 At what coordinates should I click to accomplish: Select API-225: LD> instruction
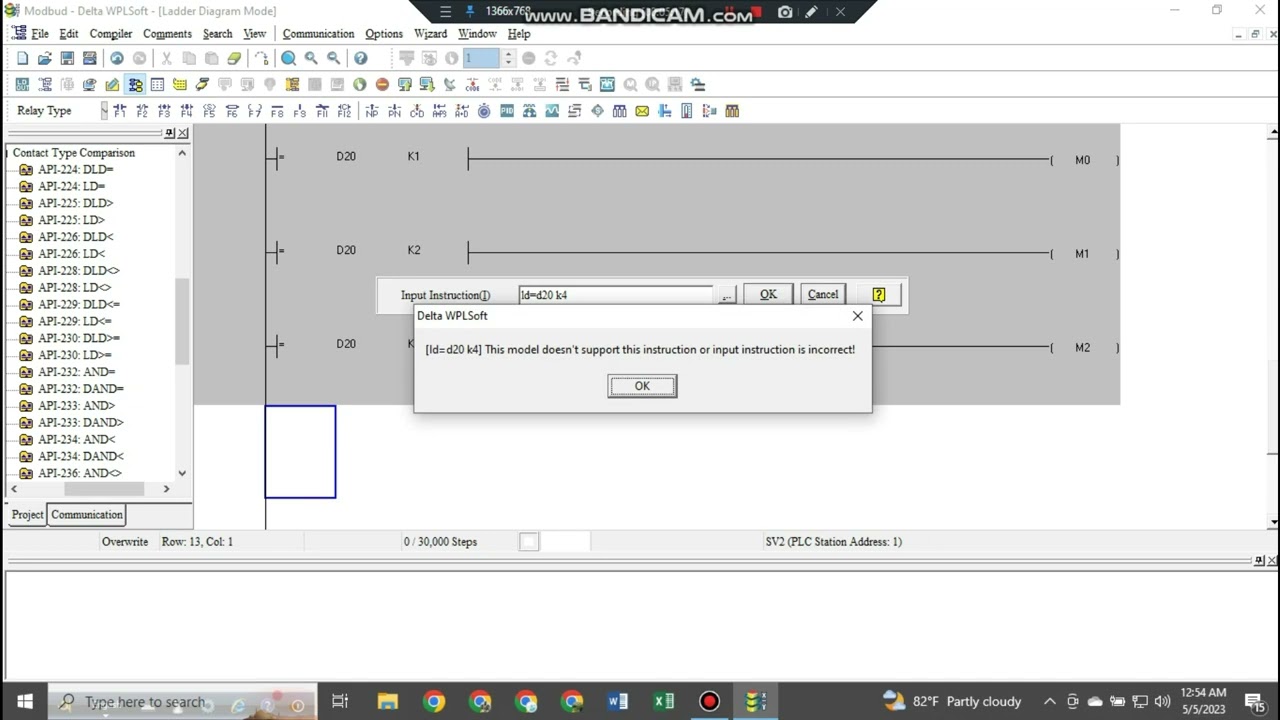pos(71,220)
